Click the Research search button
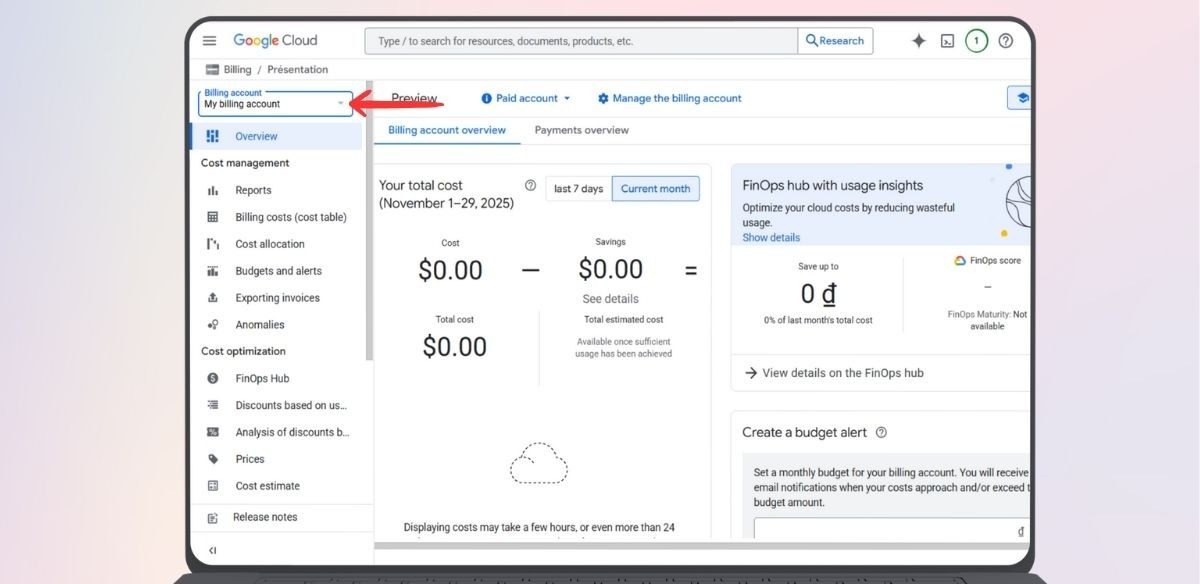The height and width of the screenshot is (584, 1200). 835,41
